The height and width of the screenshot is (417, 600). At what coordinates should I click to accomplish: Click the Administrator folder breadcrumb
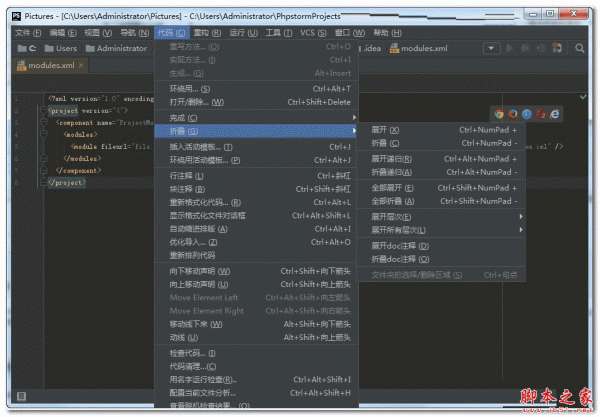click(x=117, y=48)
